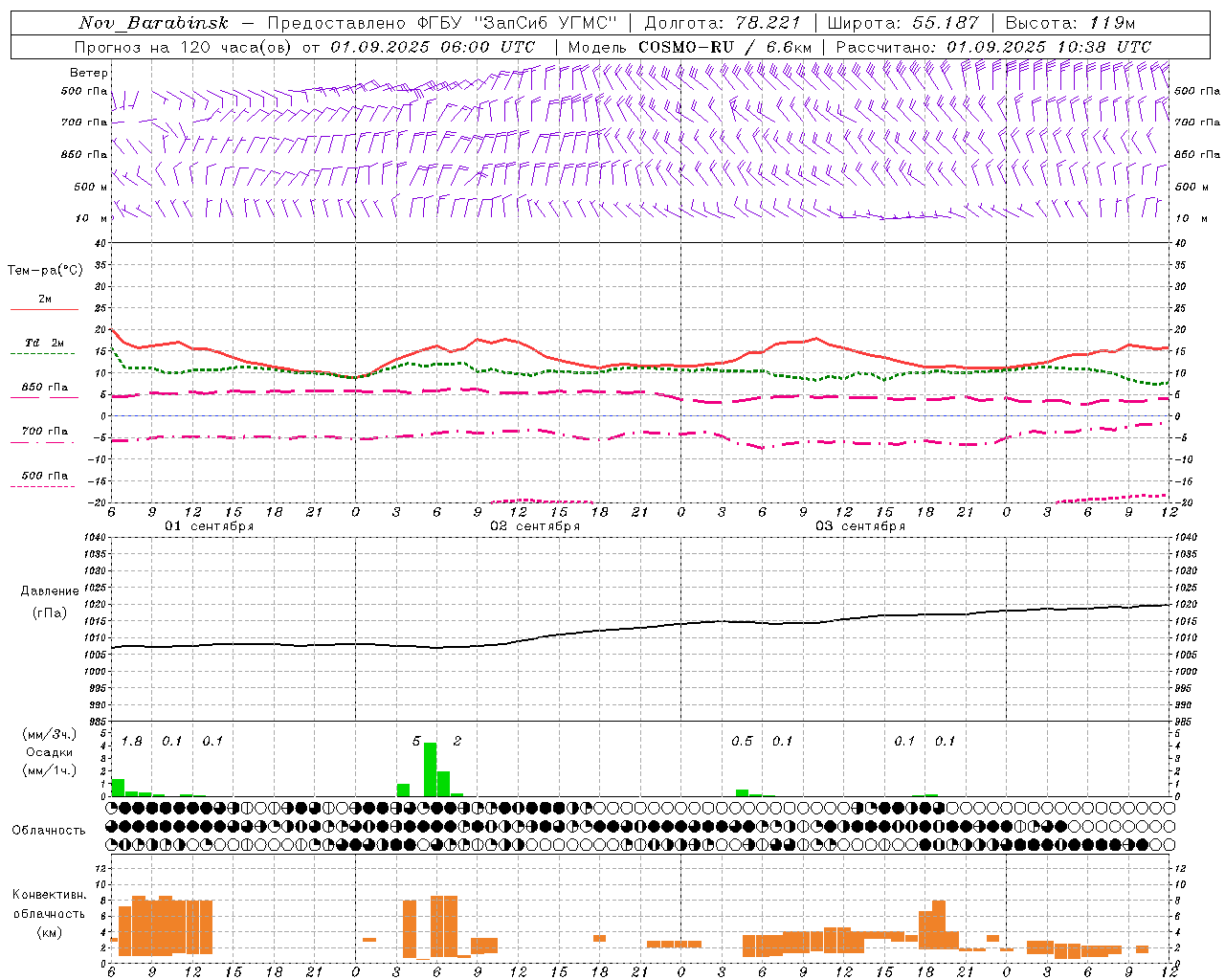Click the solid 2м temperature legend line

[44, 310]
